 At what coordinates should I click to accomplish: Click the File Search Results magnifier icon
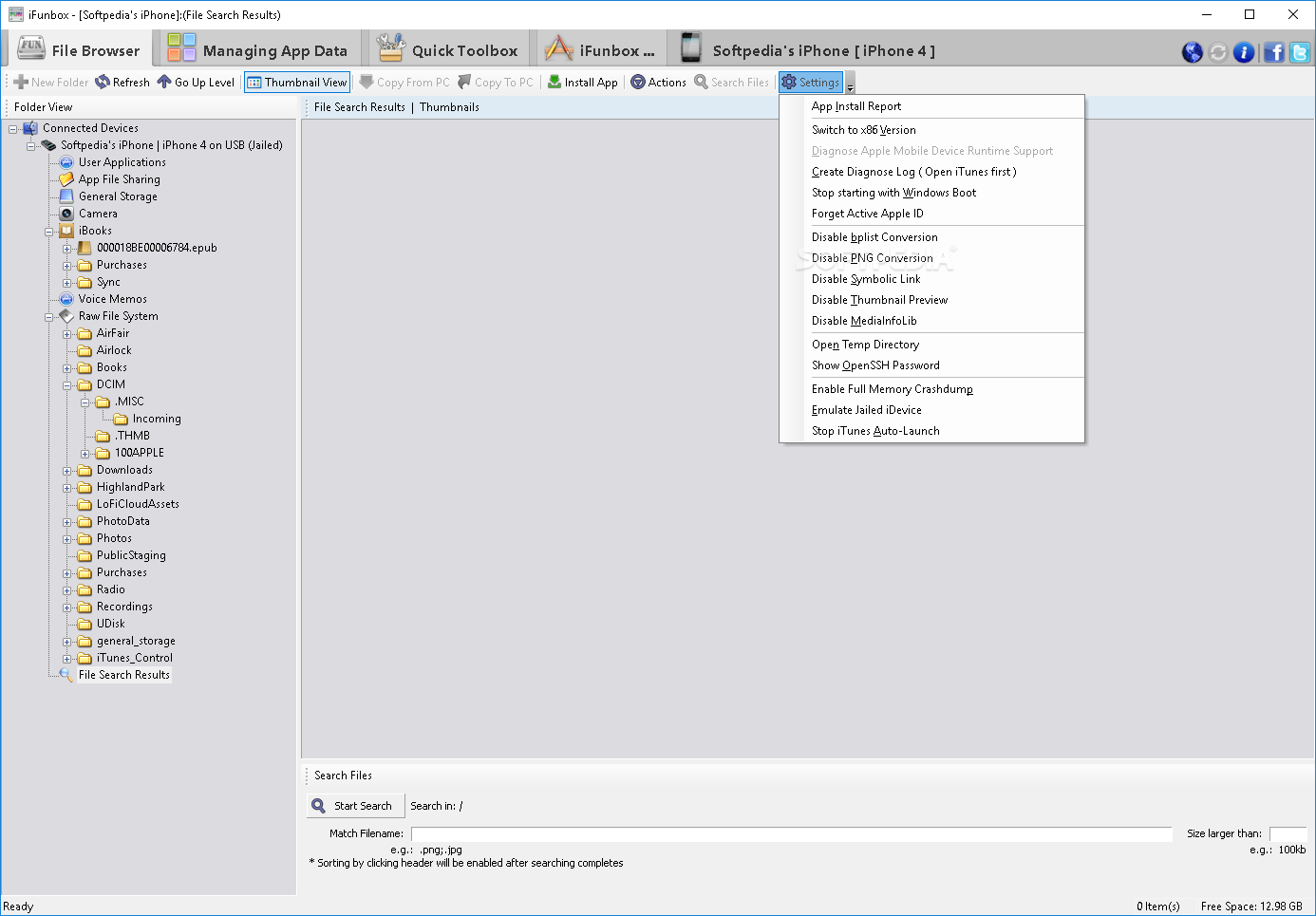(66, 675)
